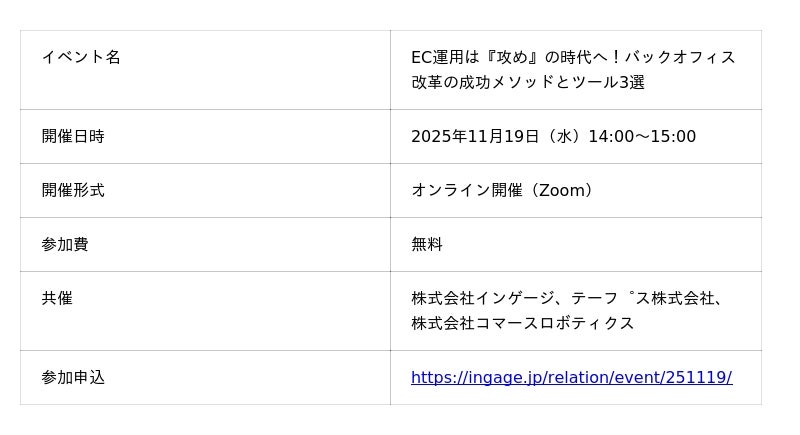The width and height of the screenshot is (800, 435).
Task: Click the time text 14:00〜15:00
Action: 642,136
